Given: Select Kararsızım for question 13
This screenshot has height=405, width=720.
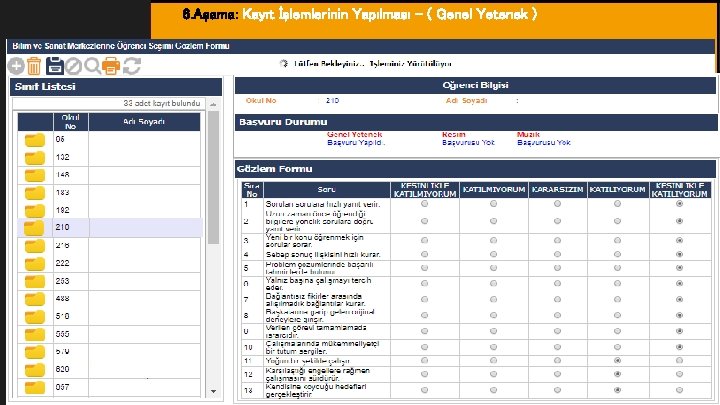Looking at the screenshot, I should [557, 390].
